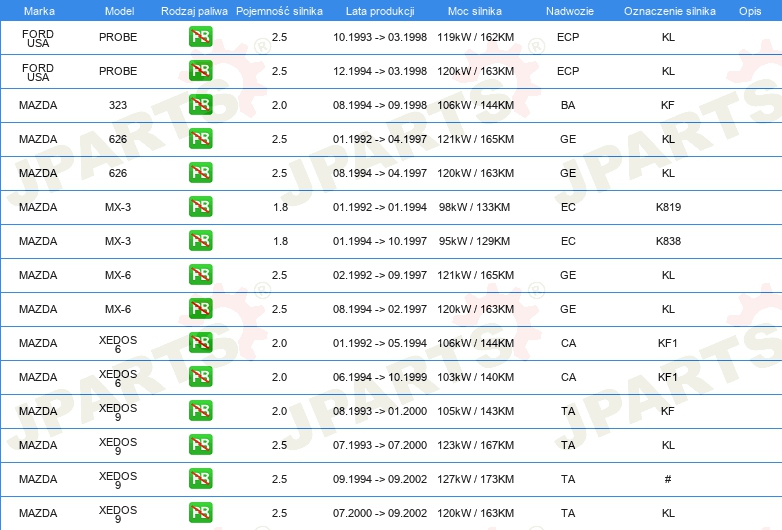Click the '07.2000 -> 09.2002' date cell
Image resolution: width=782 pixels, height=530 pixels.
pyautogui.click(x=380, y=513)
